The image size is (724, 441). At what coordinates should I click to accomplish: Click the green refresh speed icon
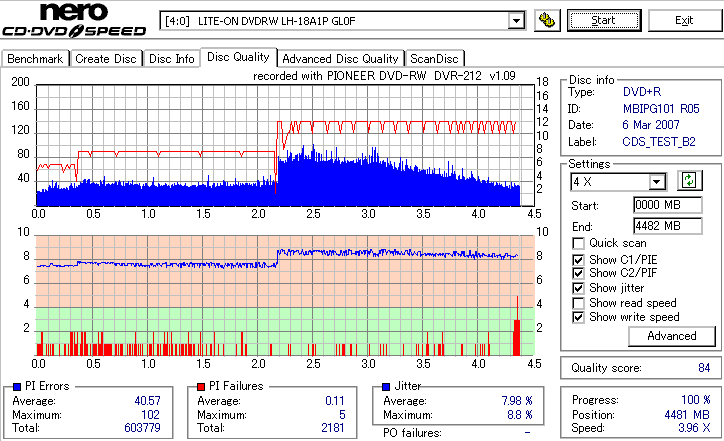tap(689, 181)
